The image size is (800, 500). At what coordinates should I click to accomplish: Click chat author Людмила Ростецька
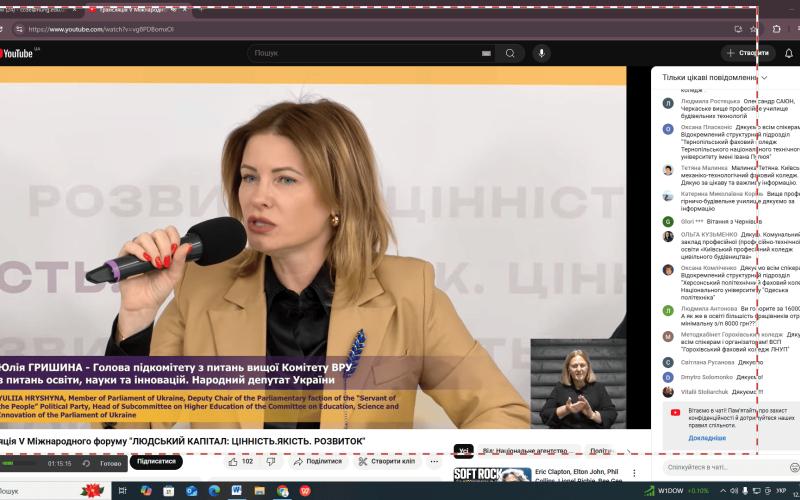coord(710,102)
